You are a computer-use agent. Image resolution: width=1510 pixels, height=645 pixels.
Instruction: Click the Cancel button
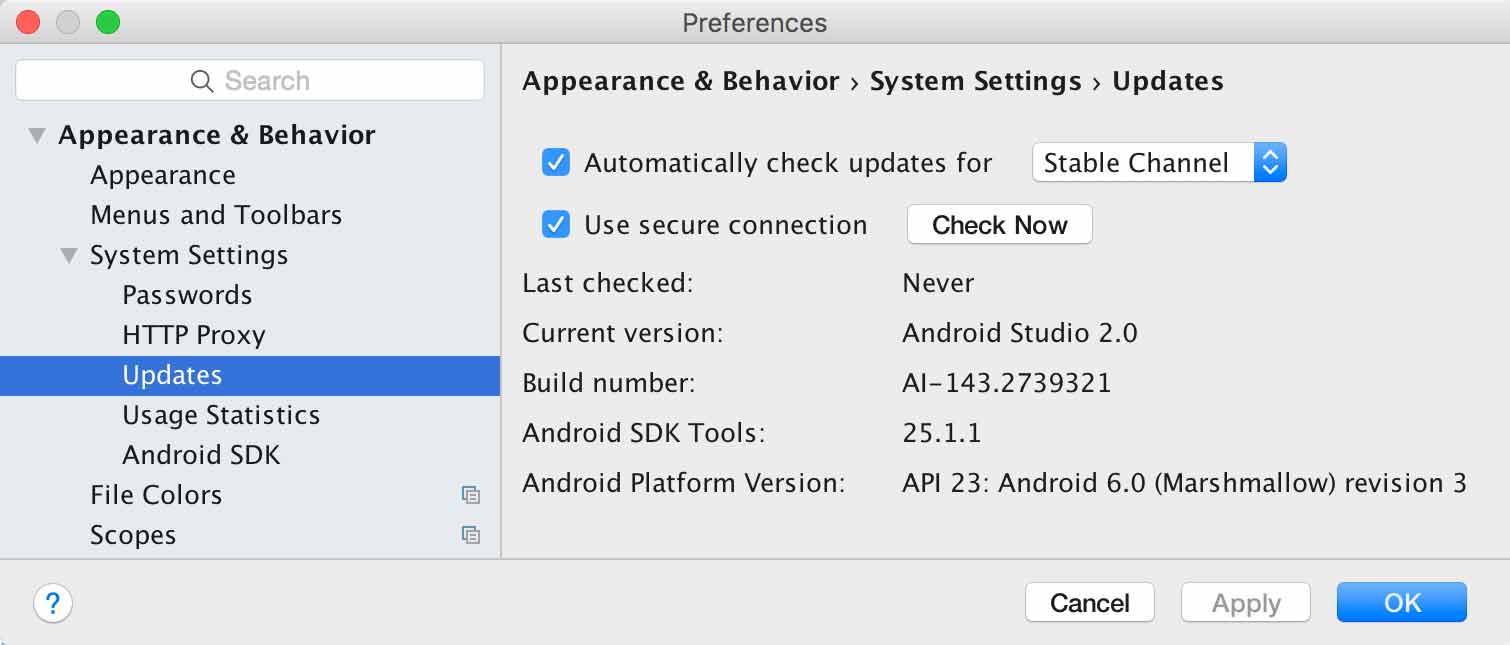(x=1089, y=603)
